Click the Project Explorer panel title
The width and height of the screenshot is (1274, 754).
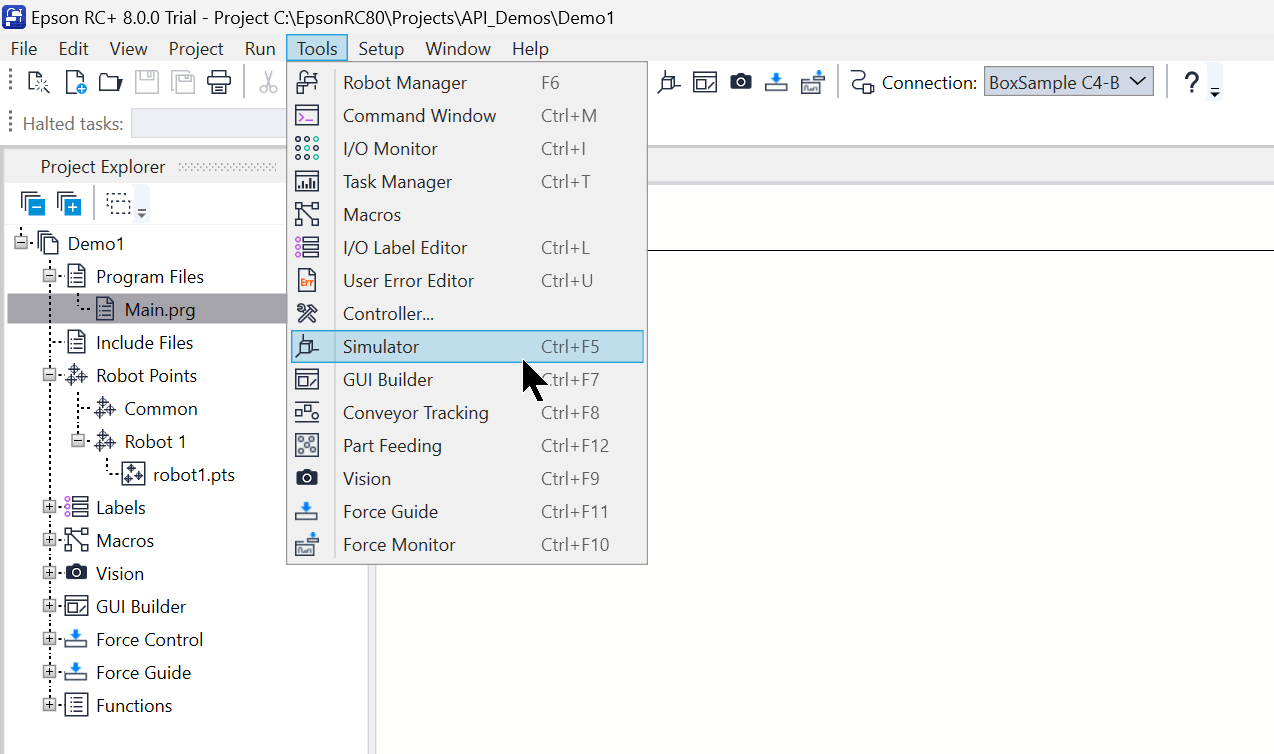tap(103, 167)
